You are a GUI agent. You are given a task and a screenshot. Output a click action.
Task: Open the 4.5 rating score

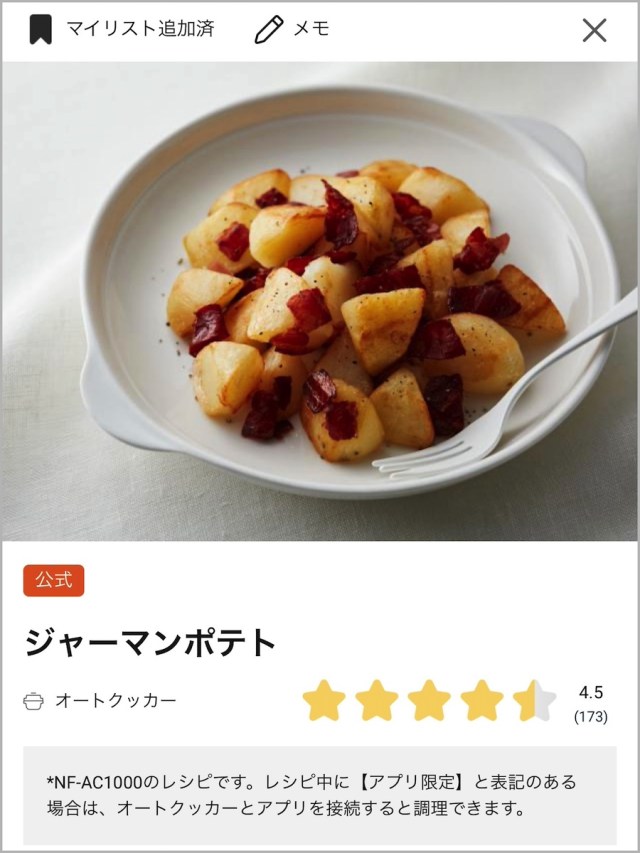coord(591,693)
